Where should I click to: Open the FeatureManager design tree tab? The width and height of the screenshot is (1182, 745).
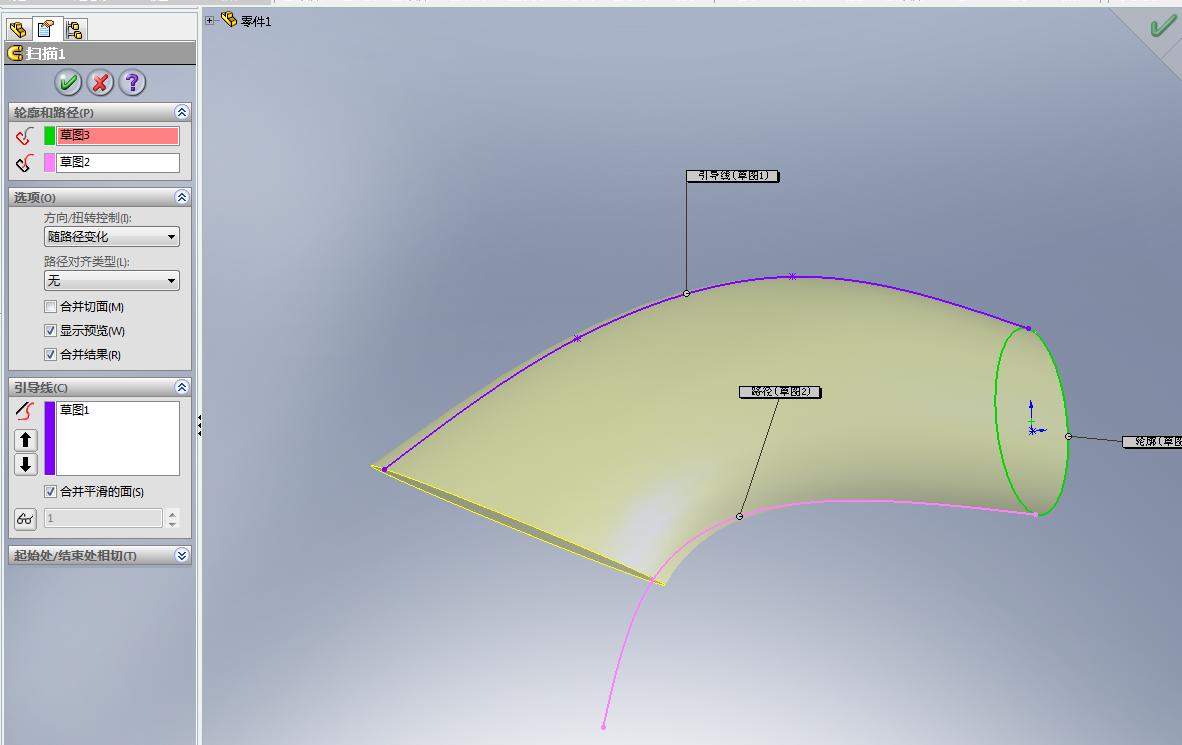click(x=18, y=29)
